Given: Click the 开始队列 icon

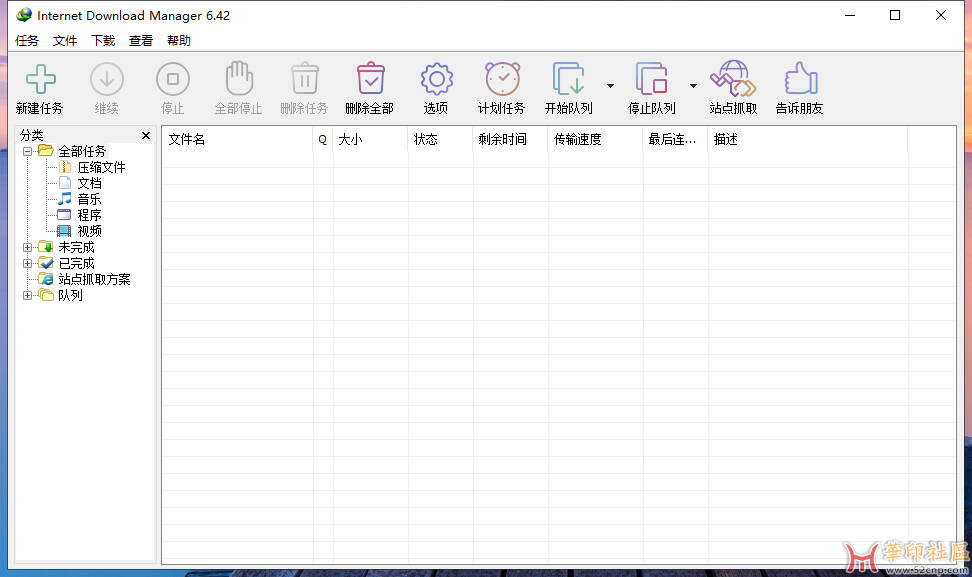Looking at the screenshot, I should click(568, 79).
